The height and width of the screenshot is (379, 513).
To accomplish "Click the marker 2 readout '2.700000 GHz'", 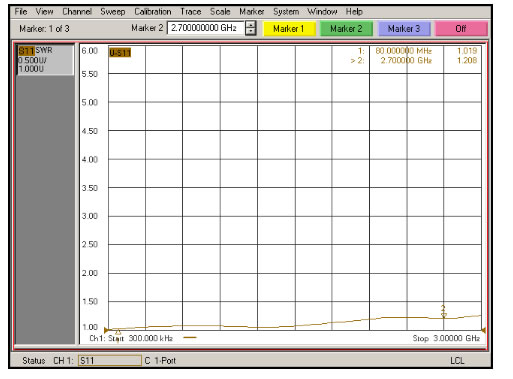I will click(x=406, y=60).
